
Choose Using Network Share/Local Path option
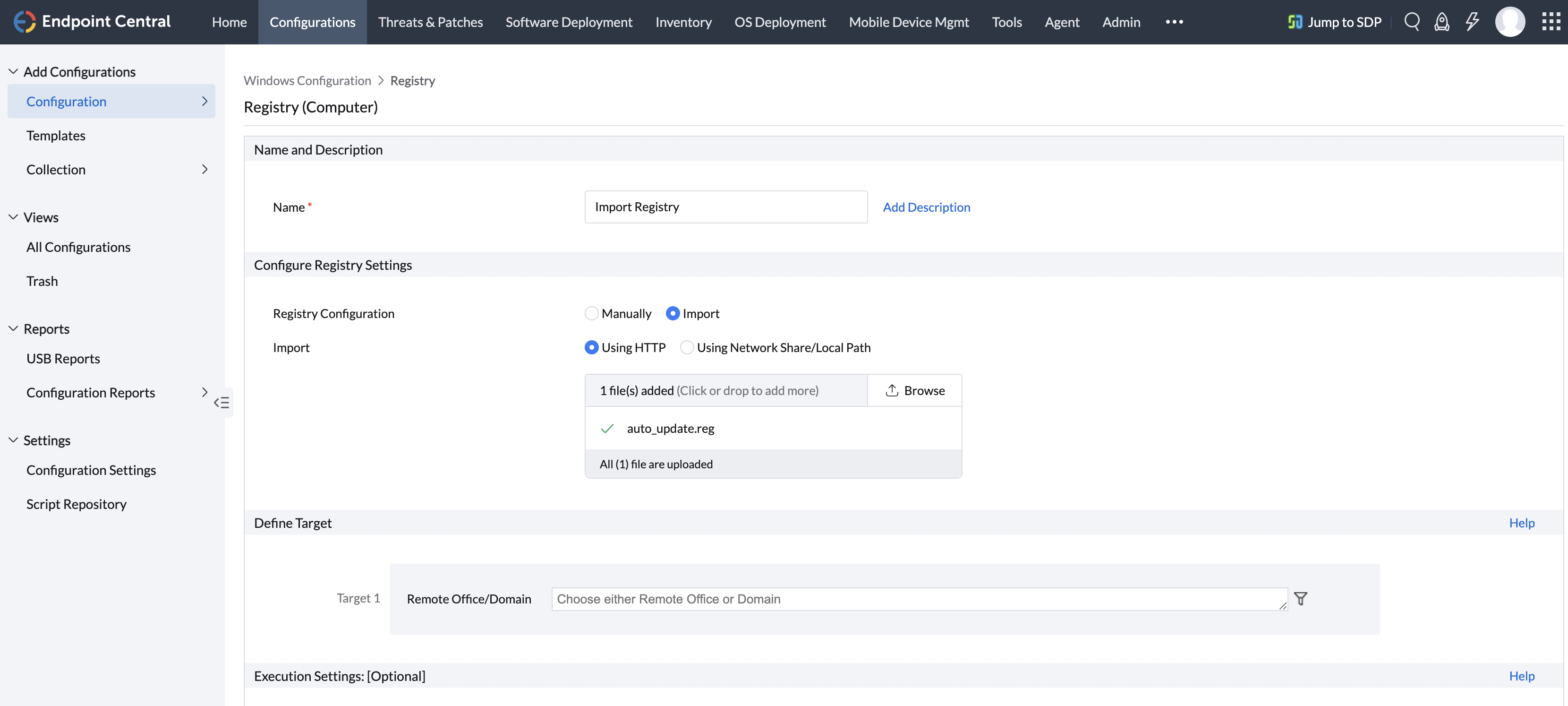[x=687, y=348]
